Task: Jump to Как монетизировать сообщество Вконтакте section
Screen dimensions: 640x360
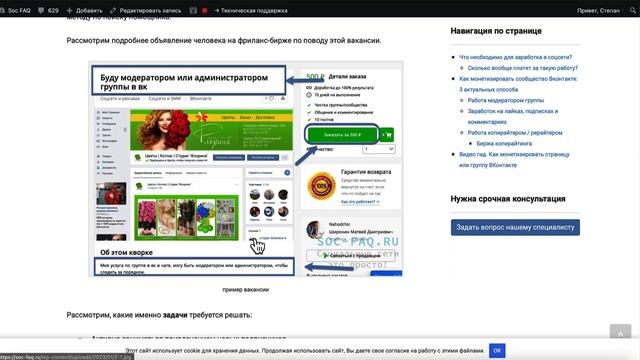Action: [x=518, y=84]
